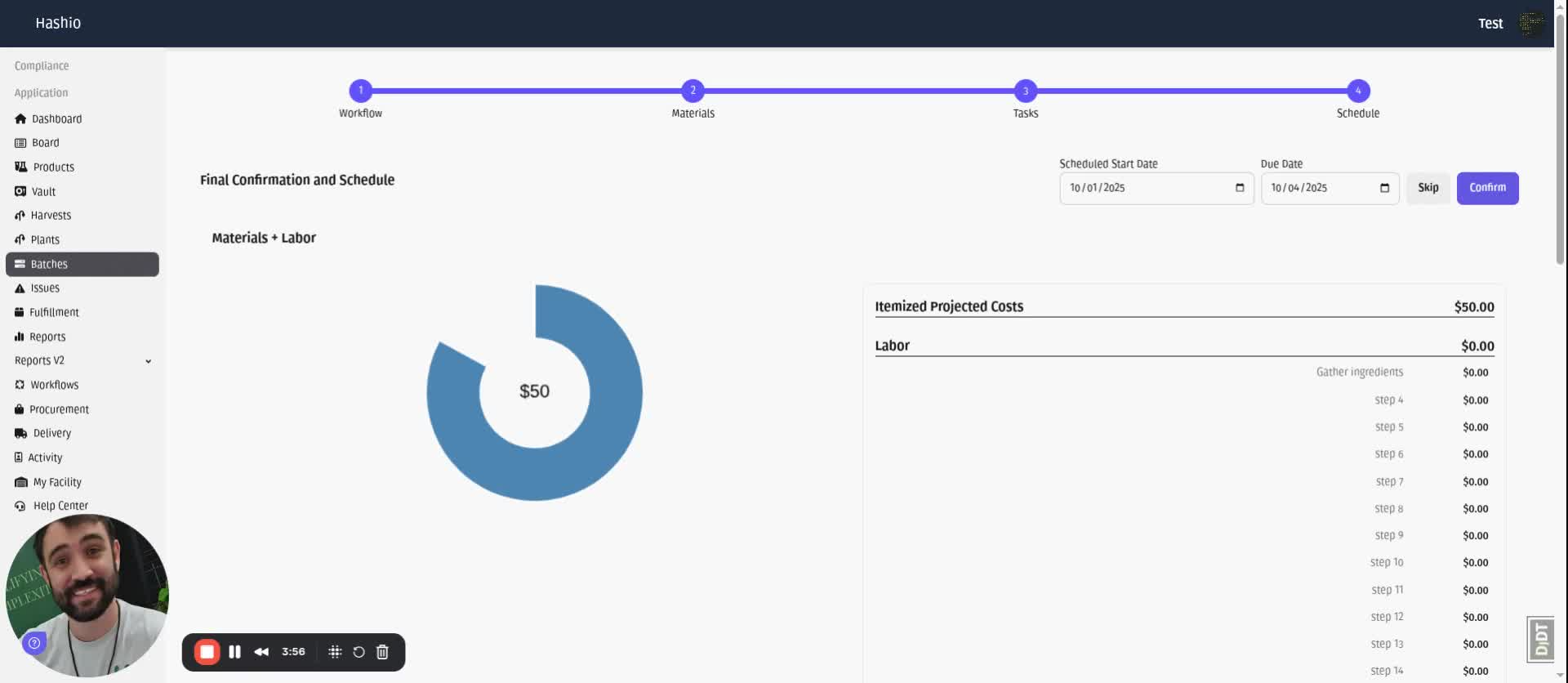Restart the recording with the circular arrow
This screenshot has height=683, width=1568.
[x=359, y=652]
